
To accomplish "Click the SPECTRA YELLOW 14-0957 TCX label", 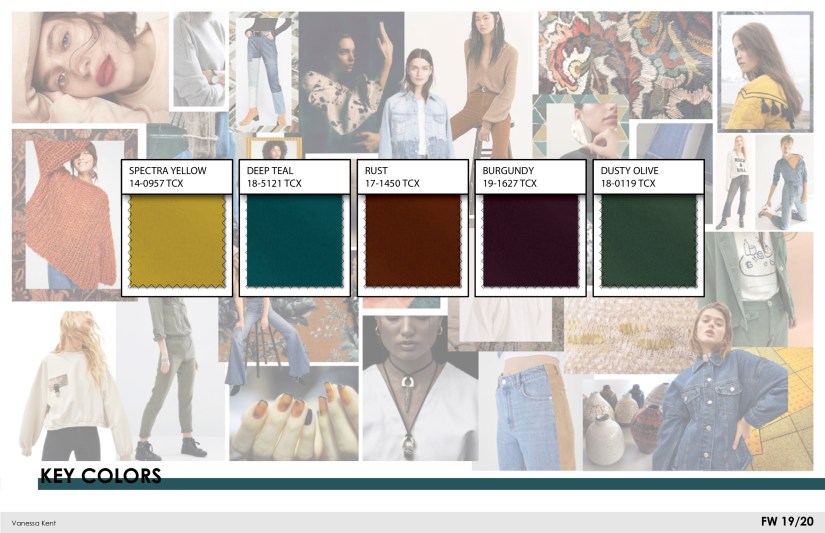I will click(168, 177).
